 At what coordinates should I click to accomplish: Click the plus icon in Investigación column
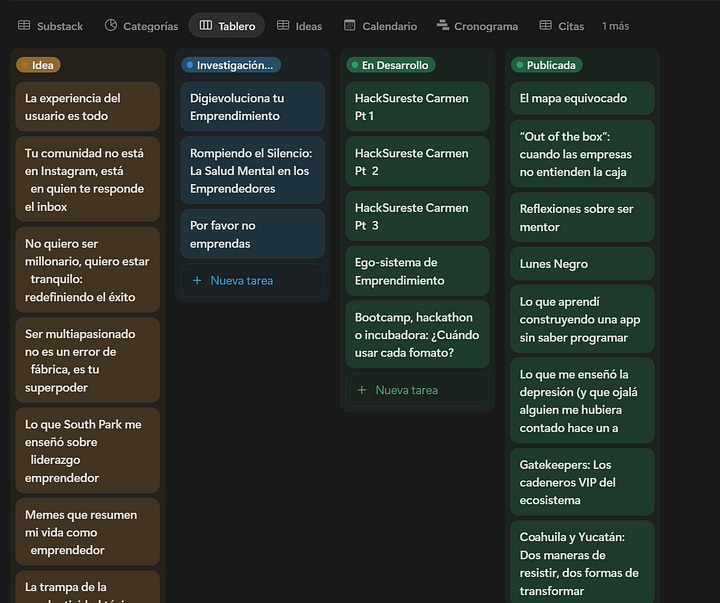click(197, 280)
